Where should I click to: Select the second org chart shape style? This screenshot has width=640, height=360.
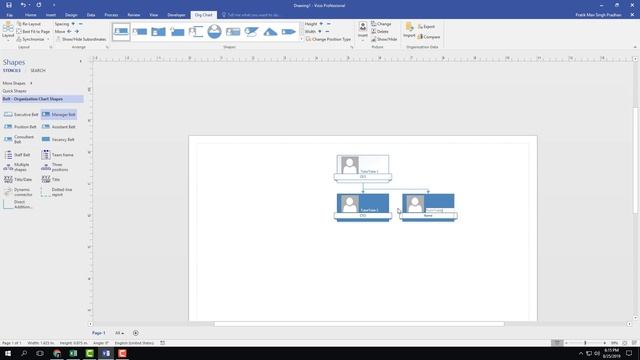click(140, 31)
